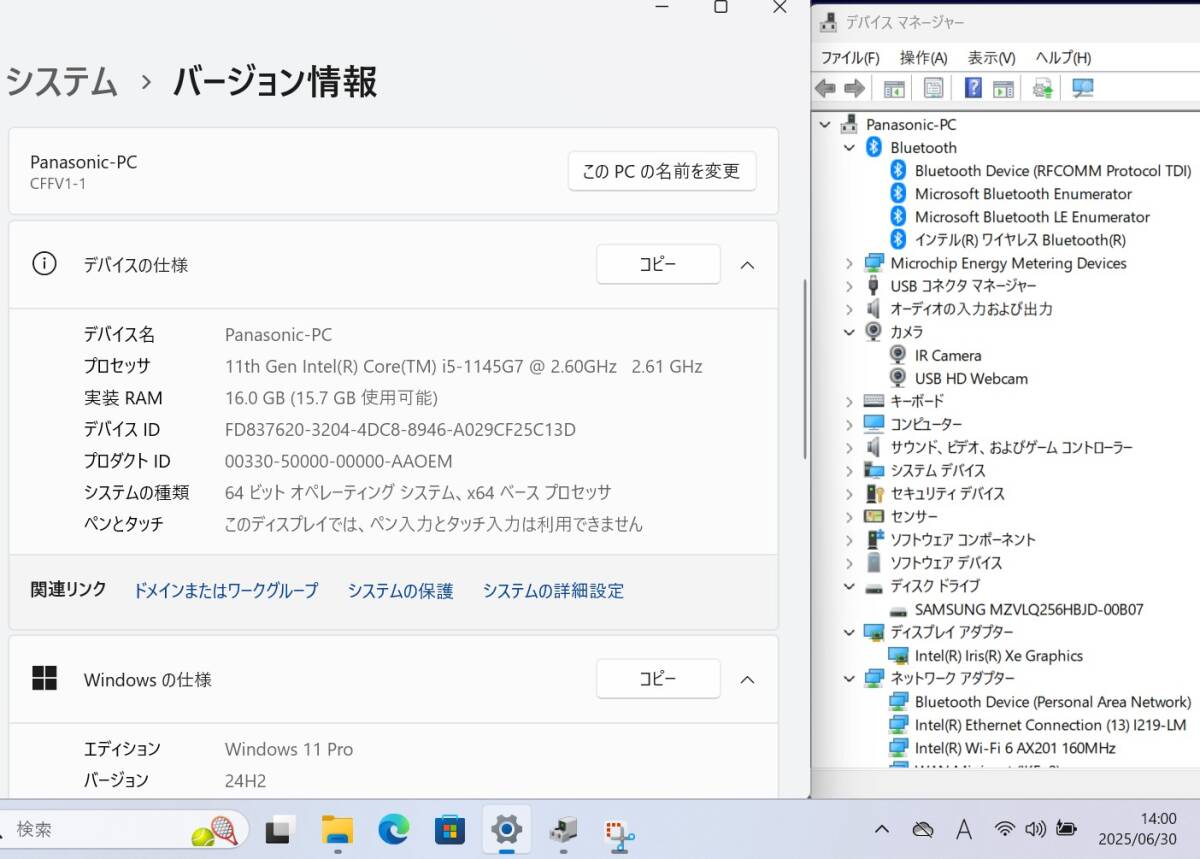Click the コピー button for デバイスの仕様
Screen dimensions: 1200x859
pyautogui.click(x=657, y=265)
